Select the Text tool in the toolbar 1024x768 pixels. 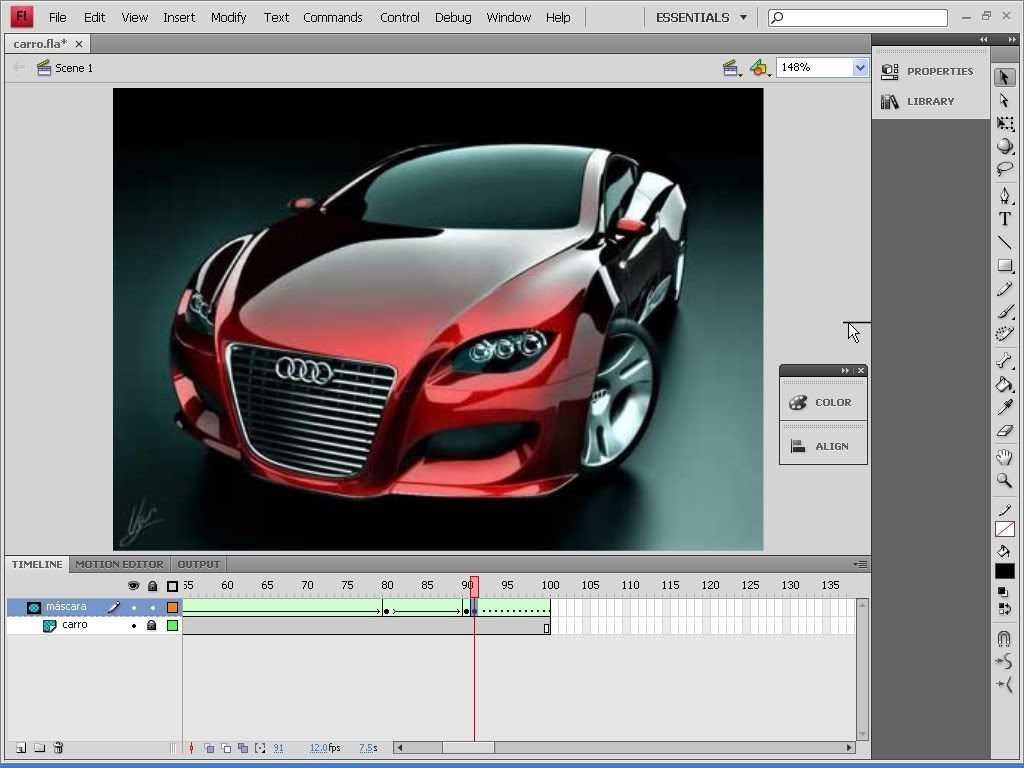click(x=1005, y=219)
